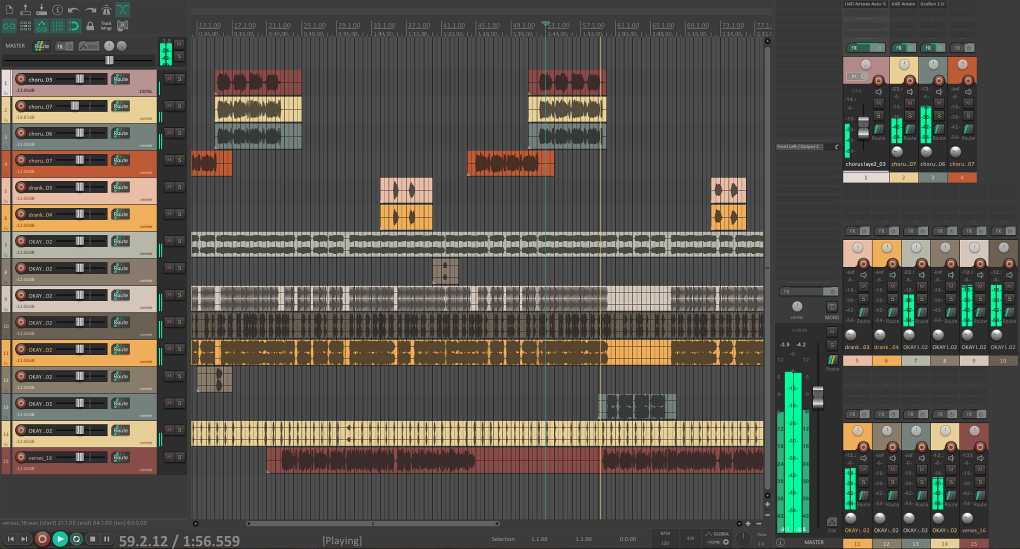This screenshot has height=549, width=1020.
Task: Click the playback rate knob in transport
Action: (742, 539)
